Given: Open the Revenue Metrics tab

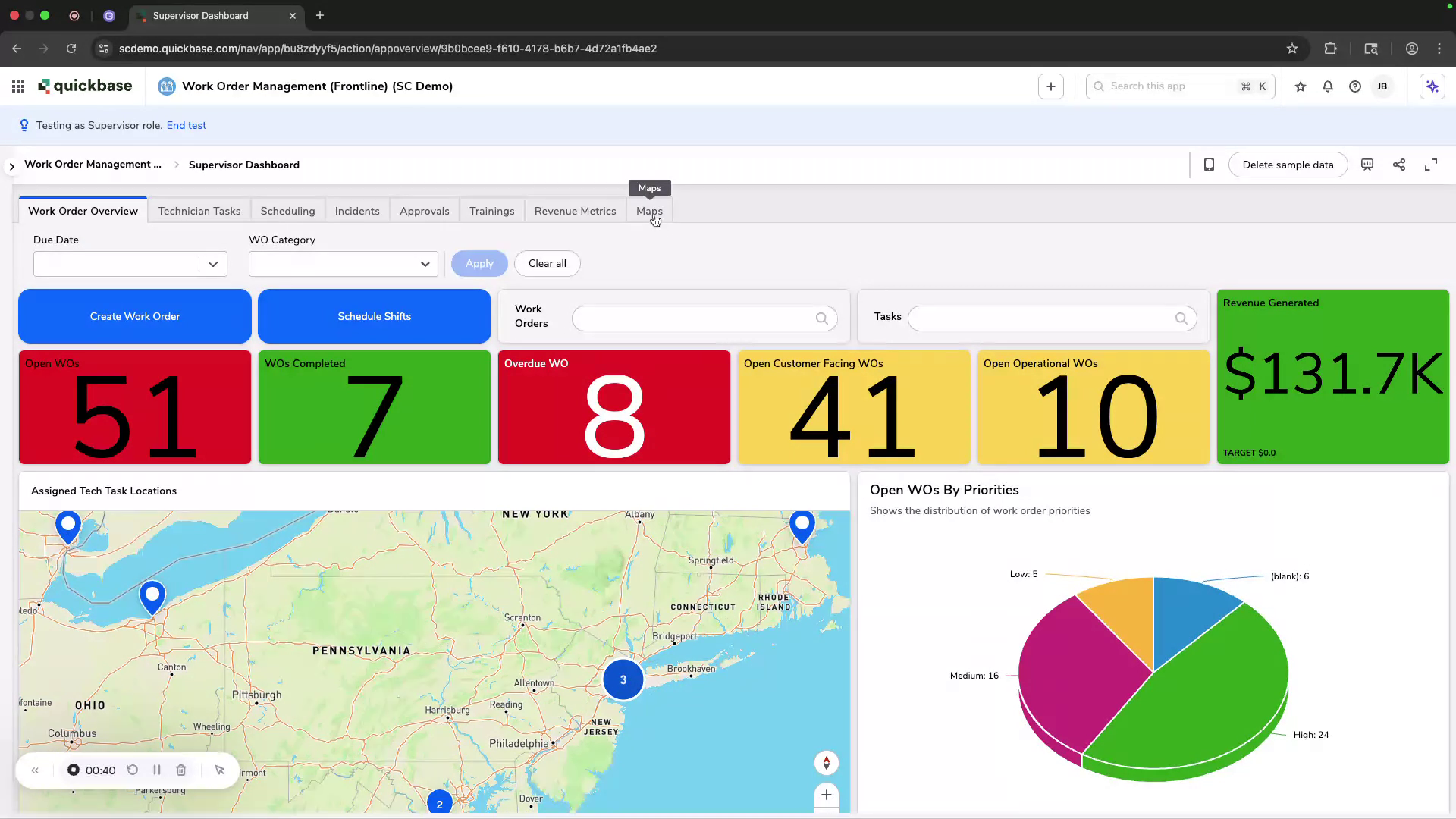Looking at the screenshot, I should click(575, 211).
